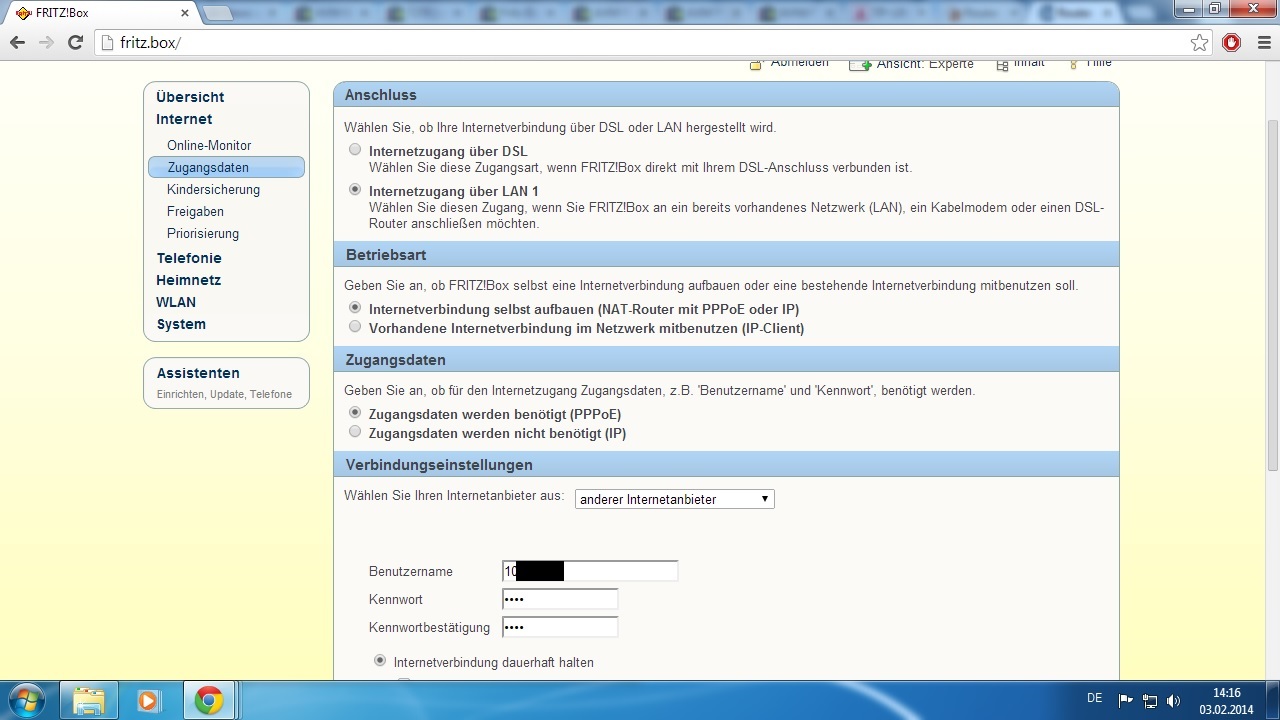
Task: Choose Internetverbindung selbst aufbauen option
Action: point(355,308)
